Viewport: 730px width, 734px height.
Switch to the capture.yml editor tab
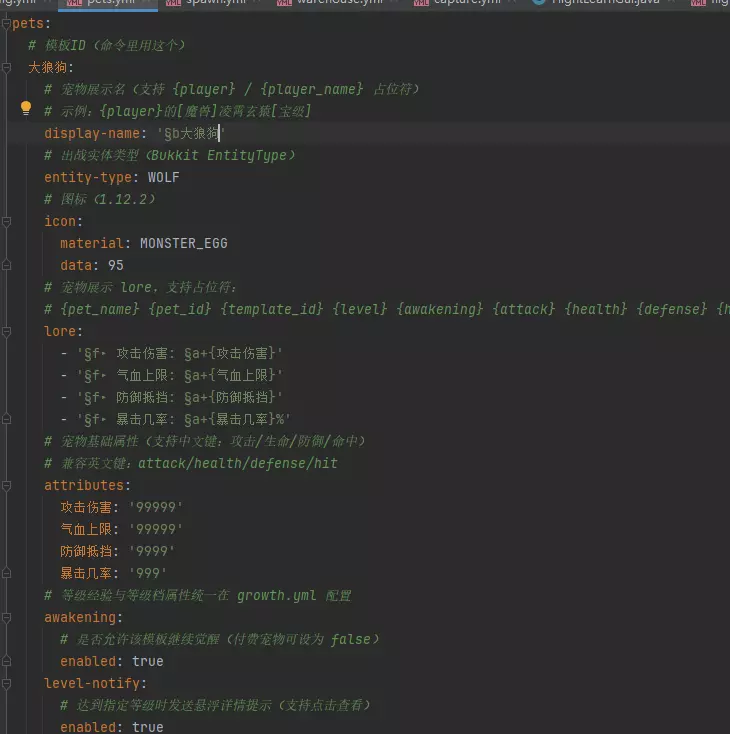pyautogui.click(x=462, y=3)
